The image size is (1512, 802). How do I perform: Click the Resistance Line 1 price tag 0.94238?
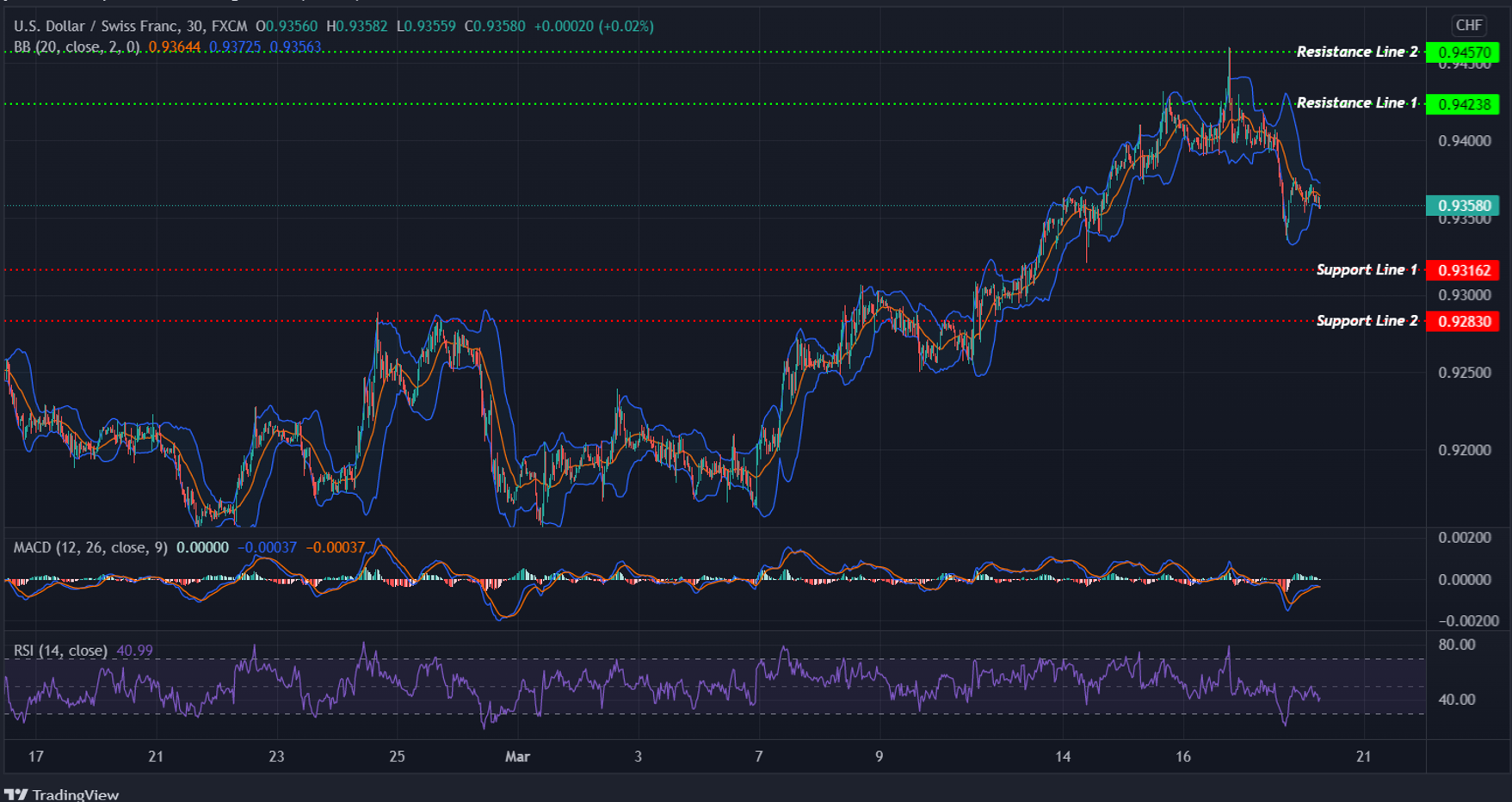[1464, 102]
